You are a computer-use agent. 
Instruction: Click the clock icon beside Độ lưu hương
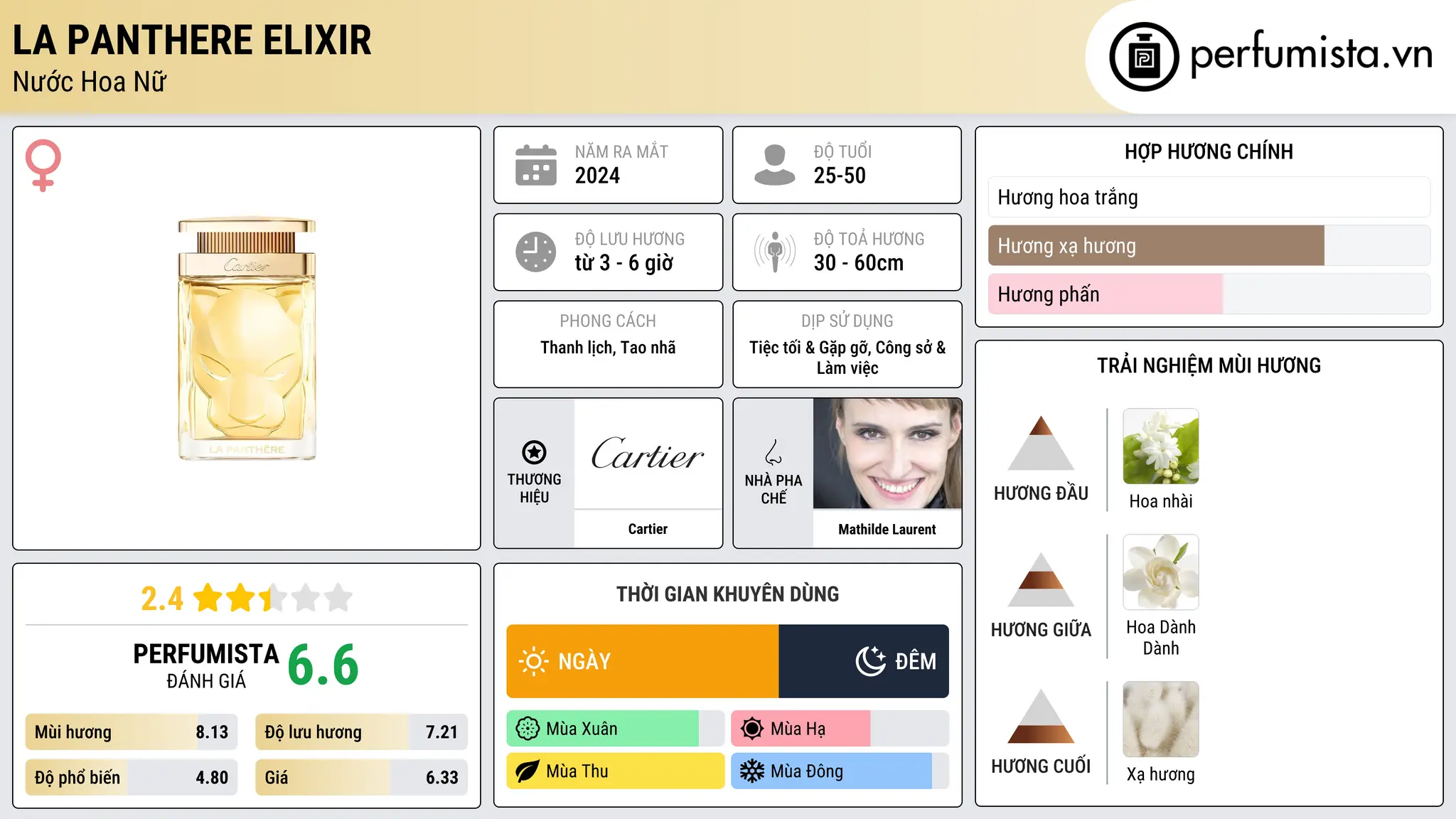tap(536, 252)
